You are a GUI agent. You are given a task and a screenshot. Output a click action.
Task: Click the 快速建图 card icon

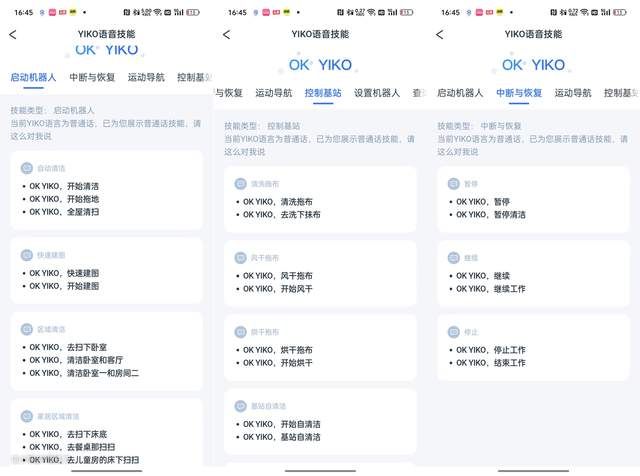pos(28,255)
